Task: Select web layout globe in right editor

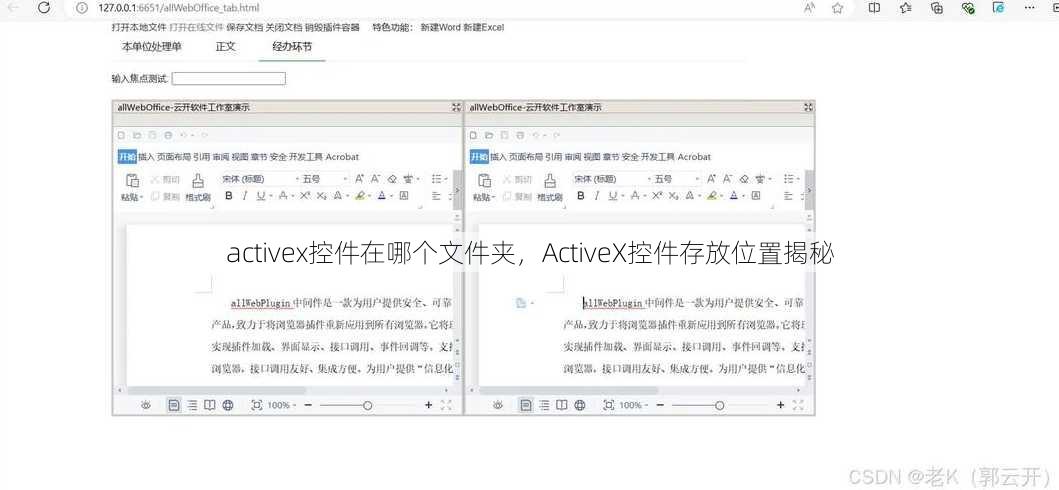Action: coord(580,405)
